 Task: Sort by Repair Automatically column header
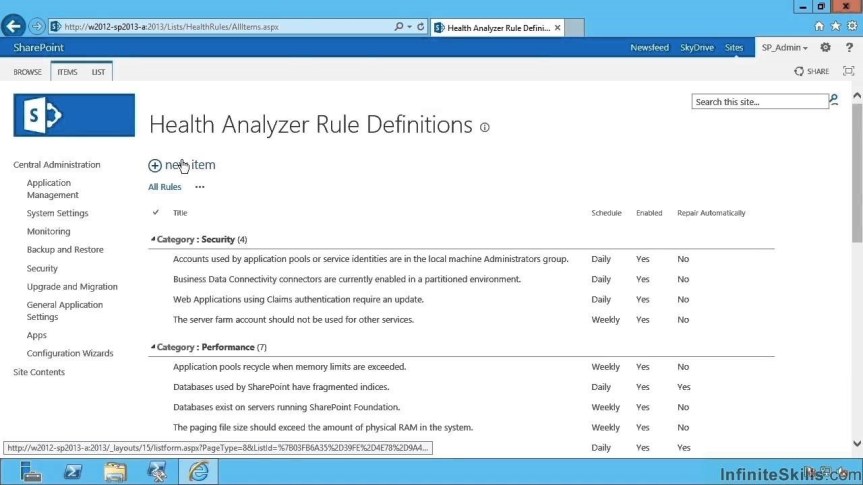click(x=711, y=212)
